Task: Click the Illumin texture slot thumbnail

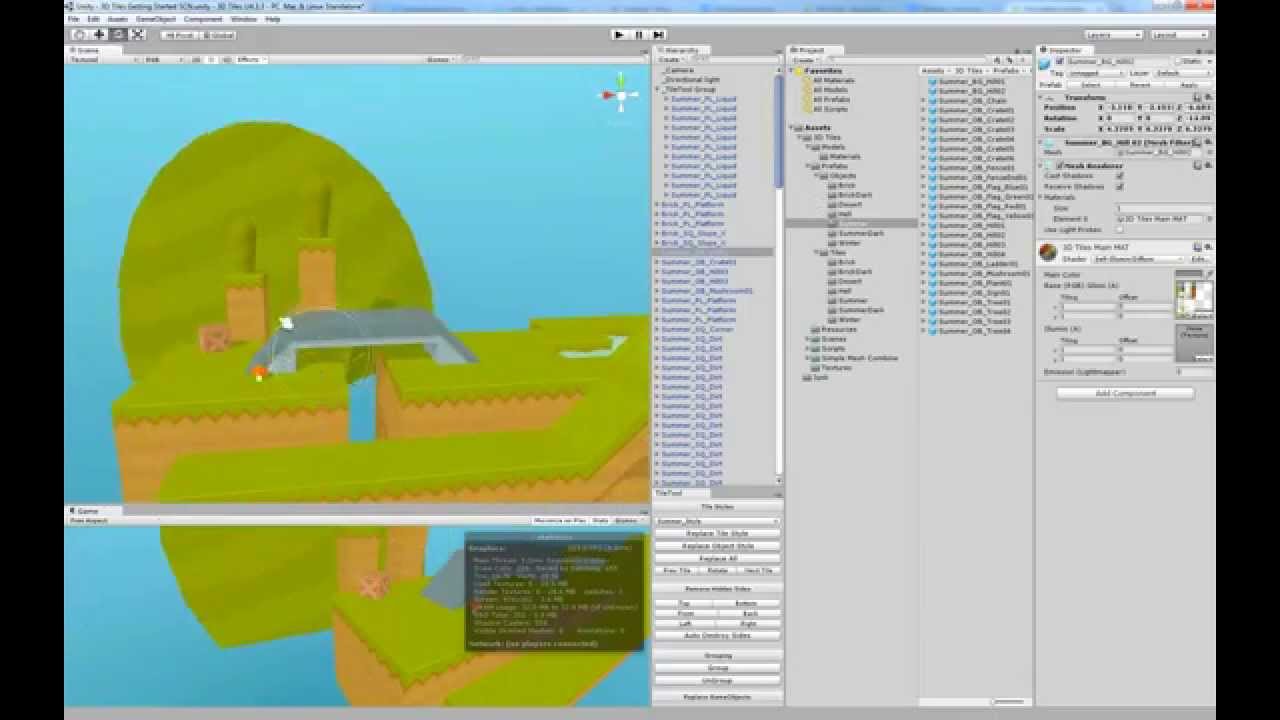Action: pyautogui.click(x=1194, y=342)
